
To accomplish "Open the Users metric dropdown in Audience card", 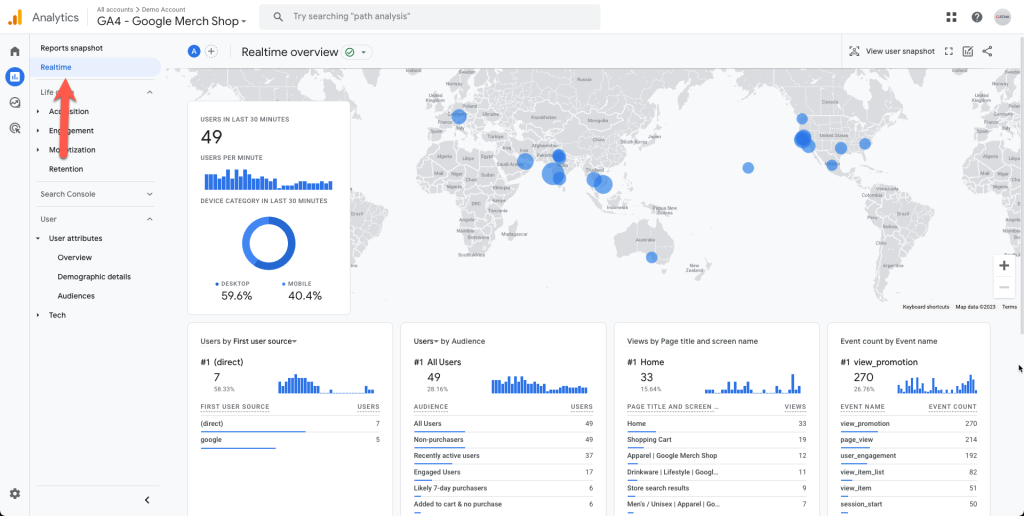I will (x=426, y=341).
